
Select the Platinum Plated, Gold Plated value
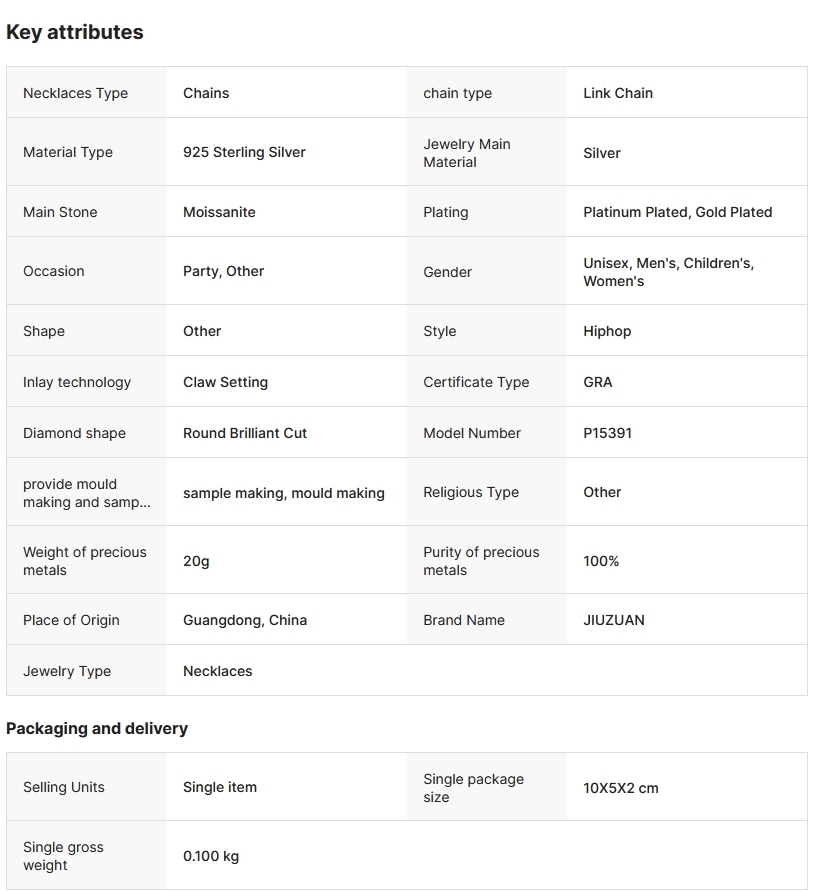[677, 212]
